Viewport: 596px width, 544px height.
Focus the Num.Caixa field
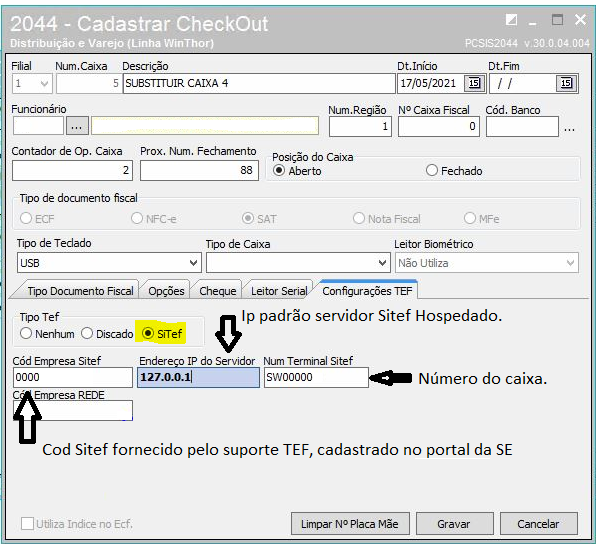pyautogui.click(x=88, y=83)
